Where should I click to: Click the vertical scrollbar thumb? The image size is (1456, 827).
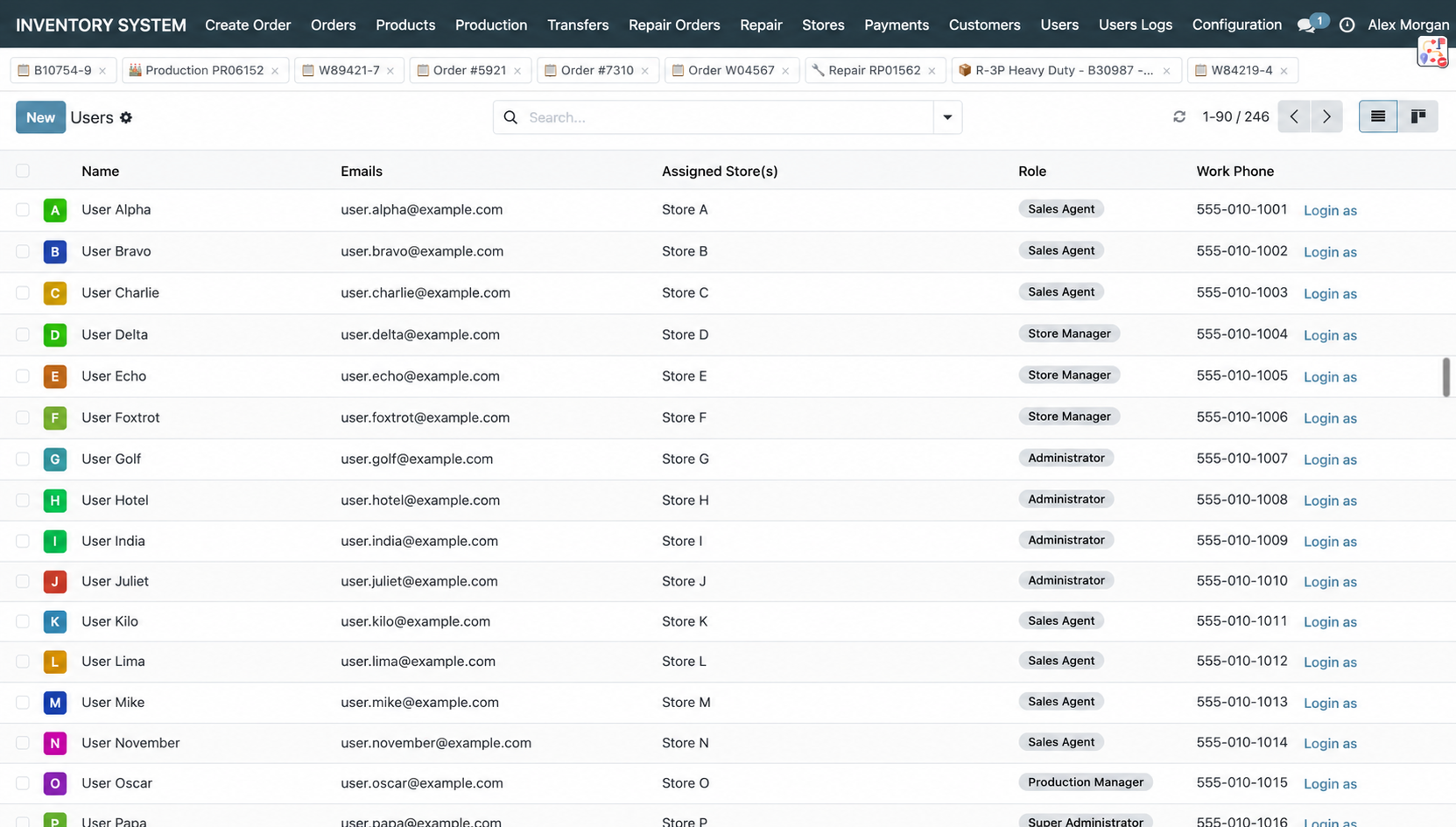pyautogui.click(x=1445, y=377)
